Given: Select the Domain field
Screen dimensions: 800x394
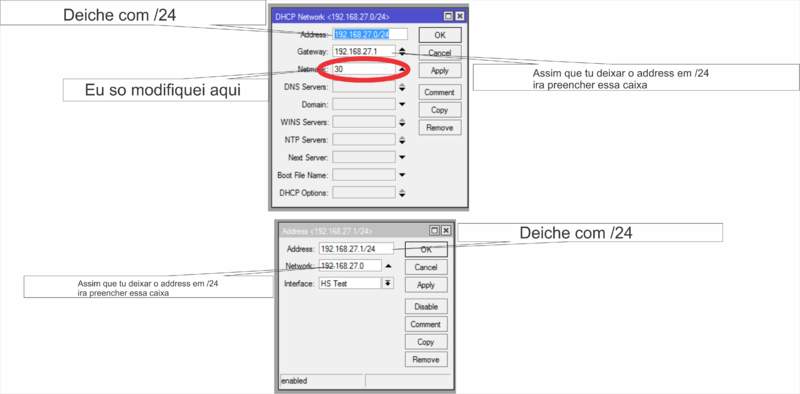Looking at the screenshot, I should point(364,105).
